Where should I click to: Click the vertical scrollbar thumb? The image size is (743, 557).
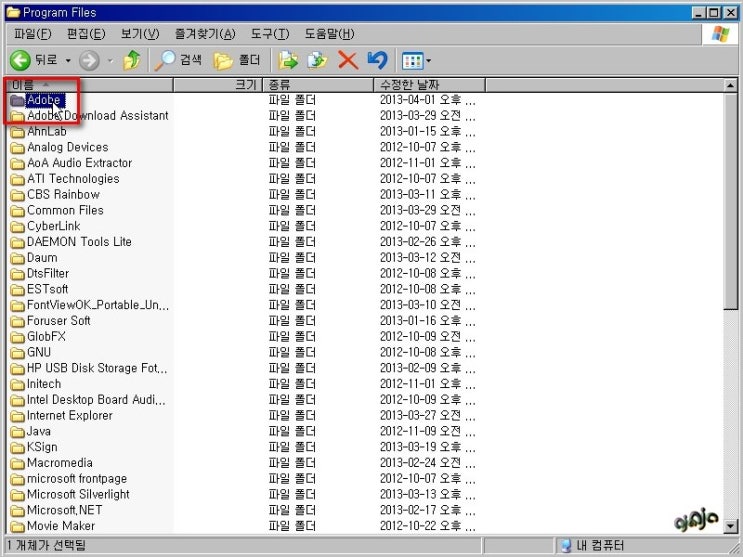point(731,201)
